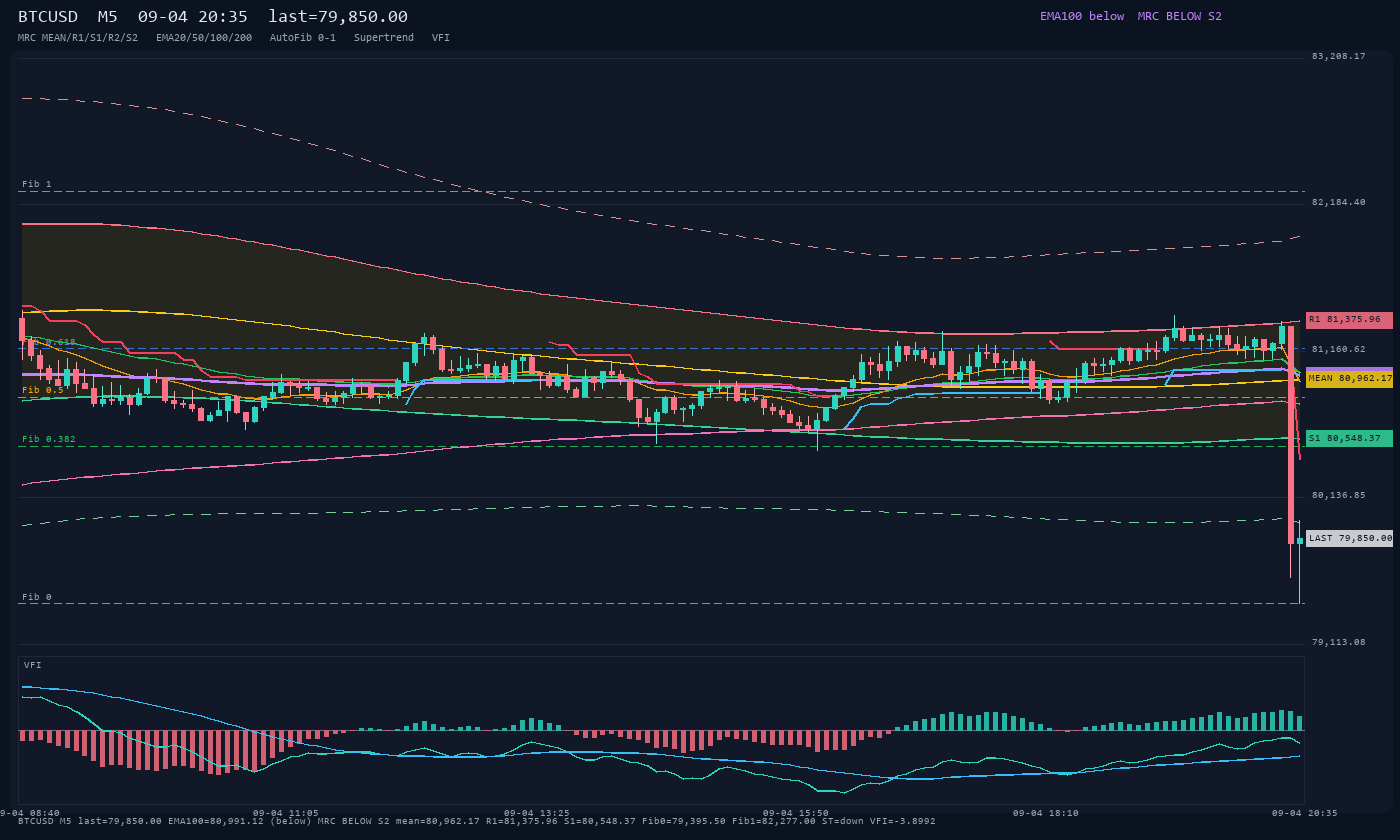Select the 'VFI' entry in the top indicator legend

pos(441,38)
